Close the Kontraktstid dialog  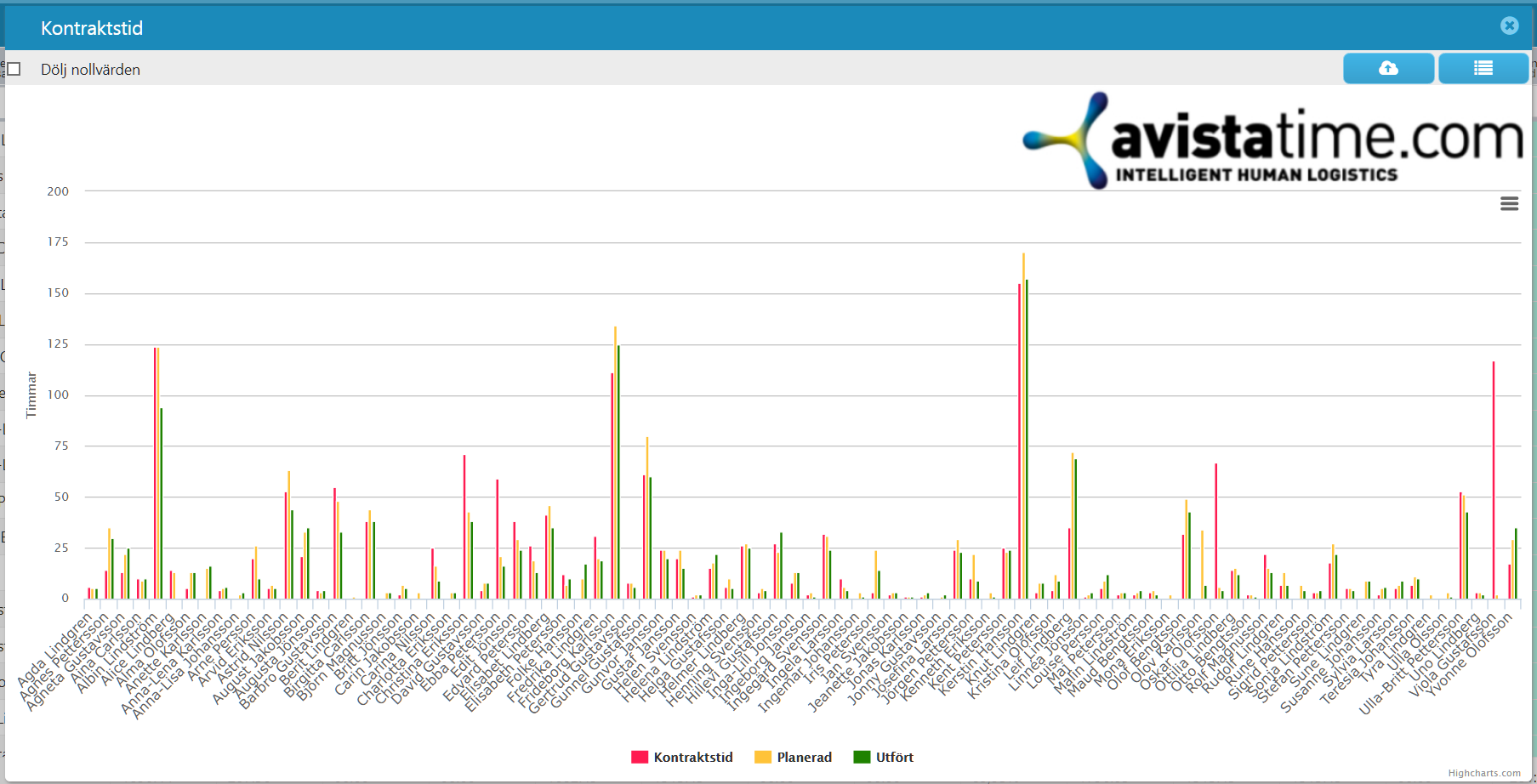(1509, 26)
